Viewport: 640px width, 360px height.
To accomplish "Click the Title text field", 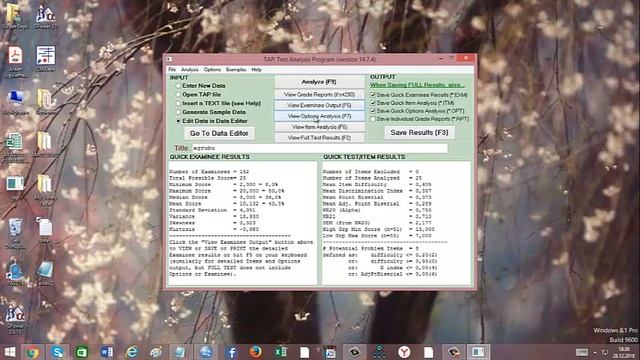I will click(319, 148).
